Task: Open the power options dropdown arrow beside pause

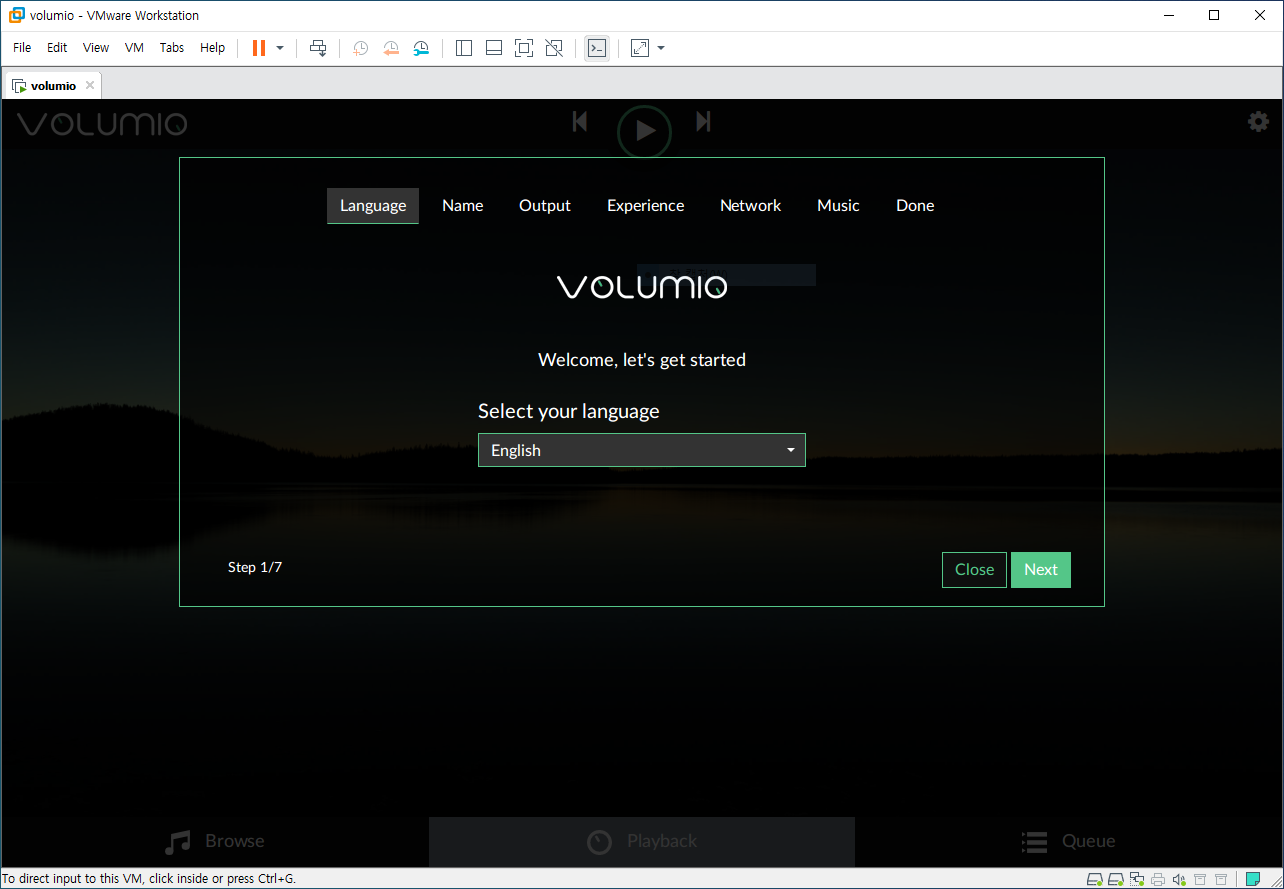Action: tap(280, 48)
